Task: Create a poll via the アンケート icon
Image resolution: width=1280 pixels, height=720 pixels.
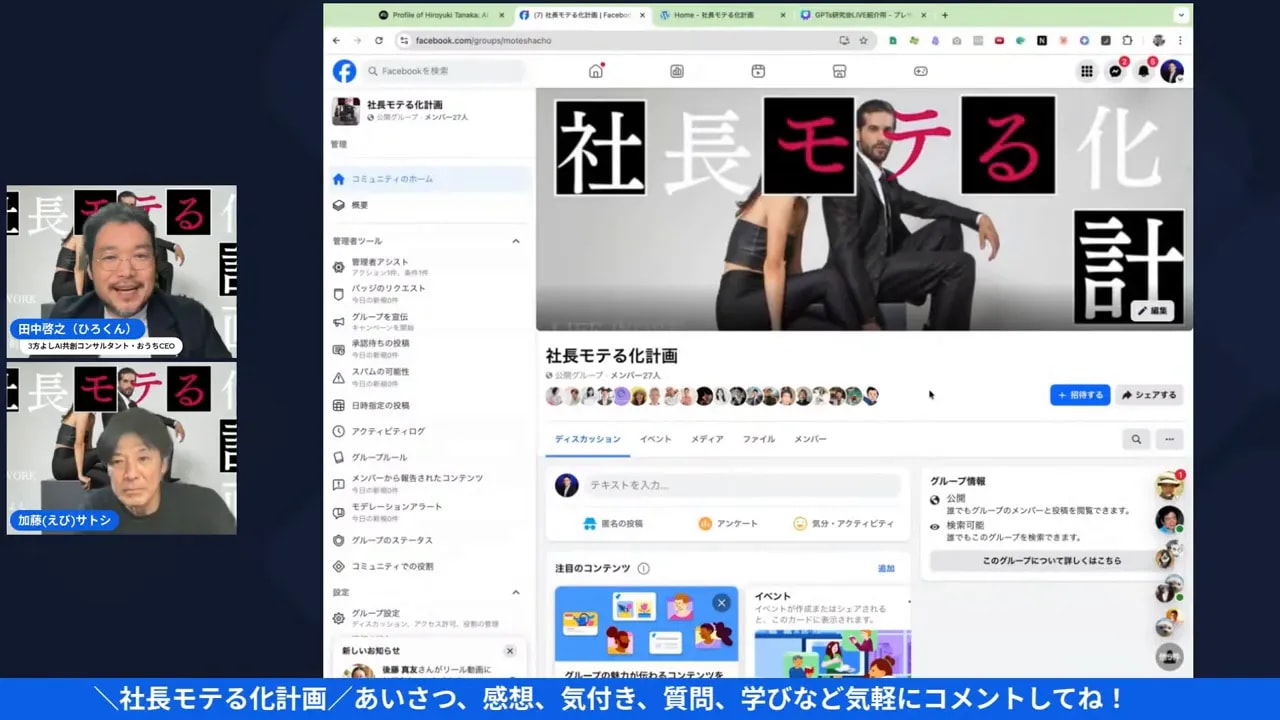Action: pyautogui.click(x=728, y=523)
